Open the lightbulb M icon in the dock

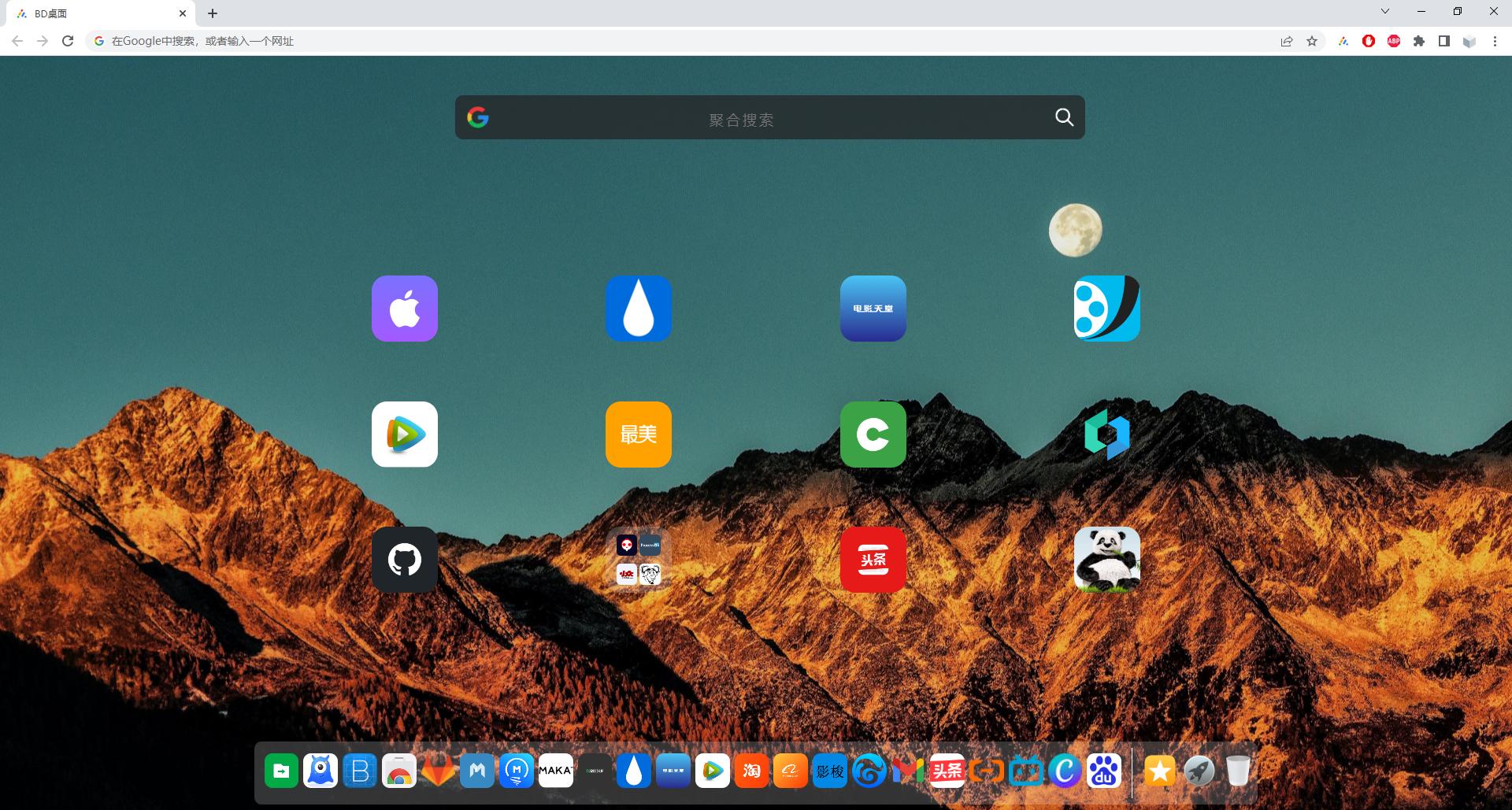click(517, 771)
